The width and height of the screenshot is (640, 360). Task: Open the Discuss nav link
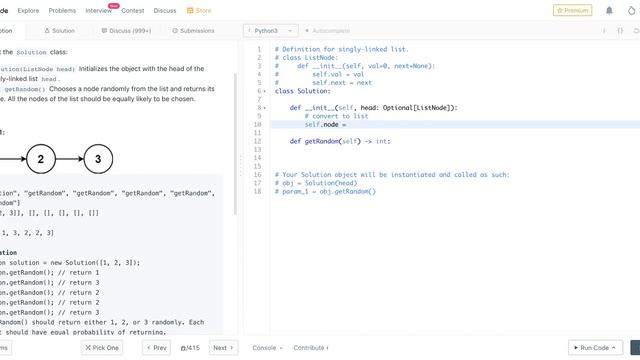click(165, 11)
